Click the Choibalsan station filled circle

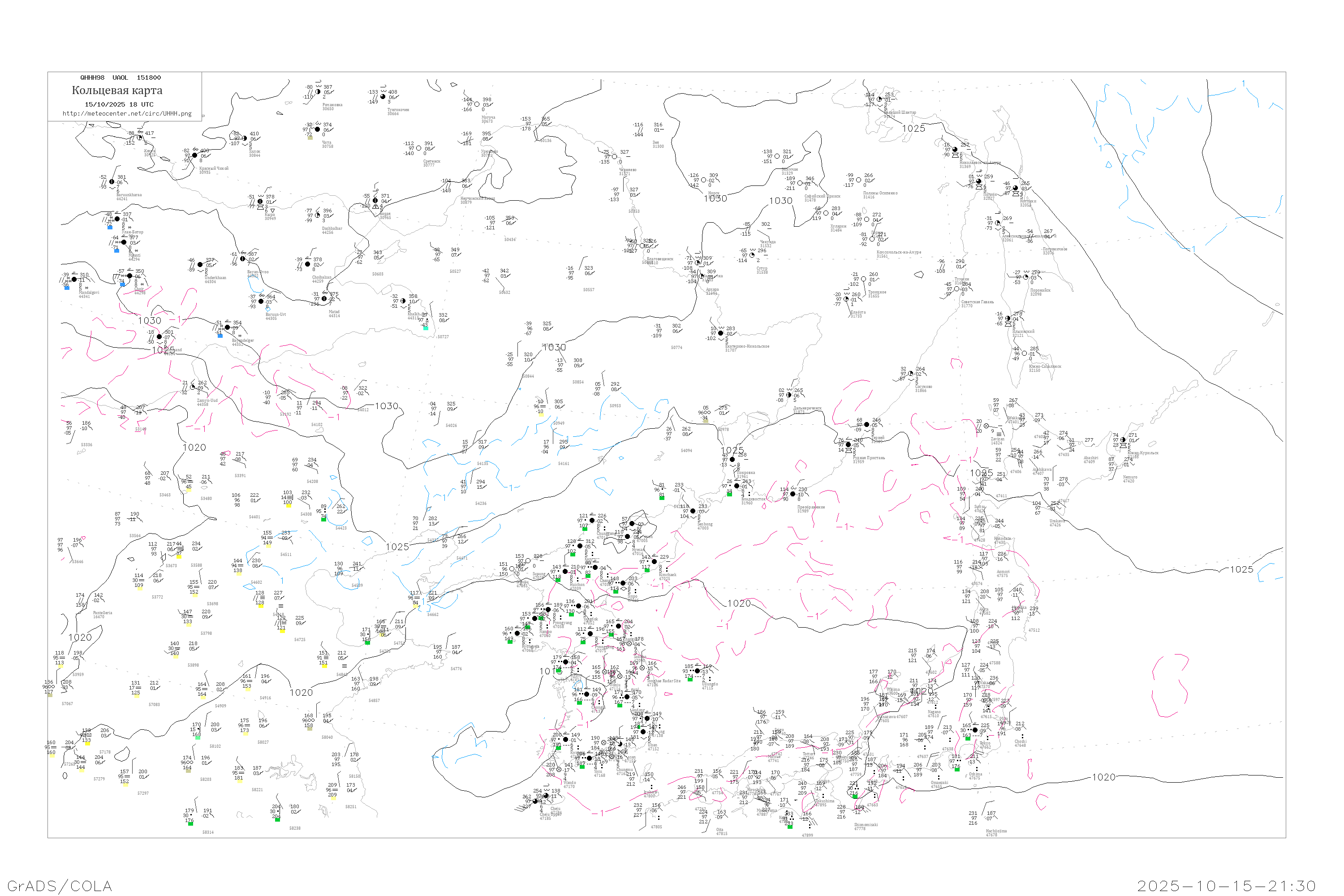pos(308,264)
